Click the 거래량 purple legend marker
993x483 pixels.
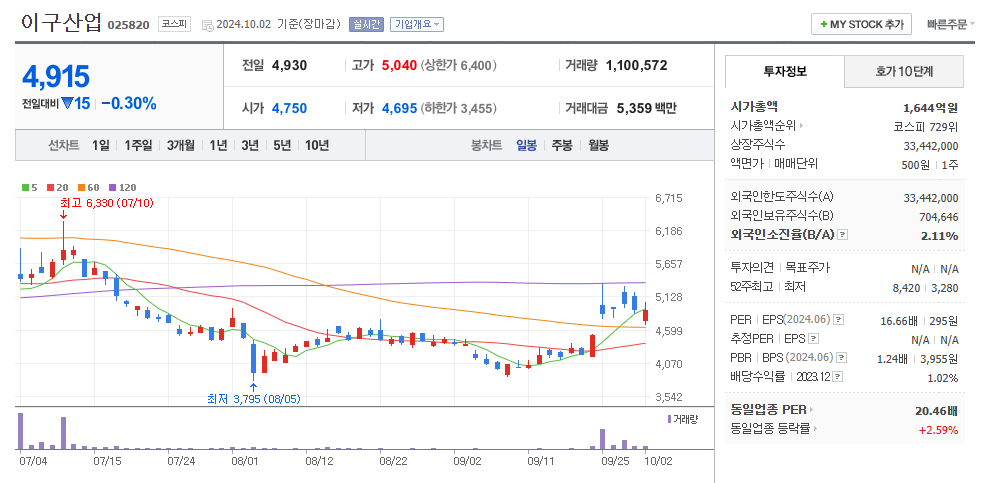pyautogui.click(x=669, y=419)
